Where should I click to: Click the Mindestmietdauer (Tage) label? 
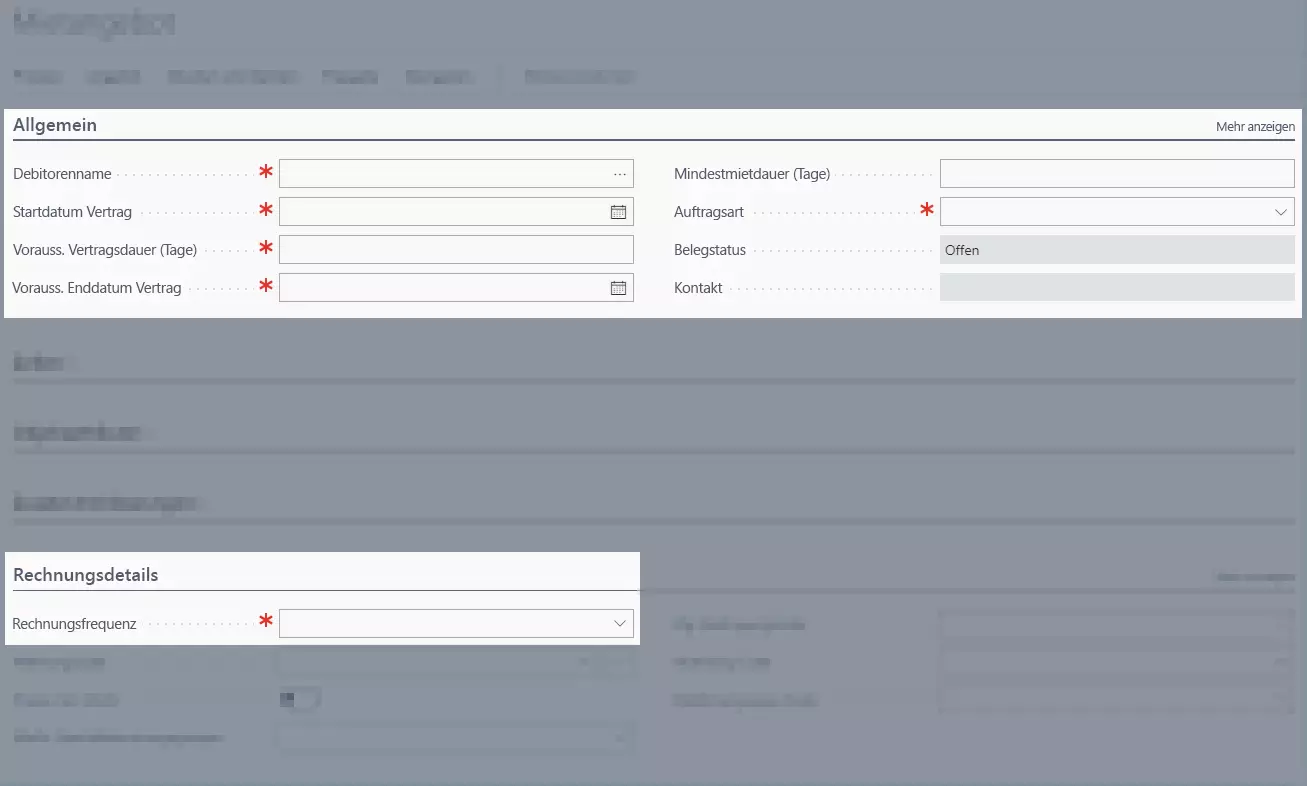(752, 174)
